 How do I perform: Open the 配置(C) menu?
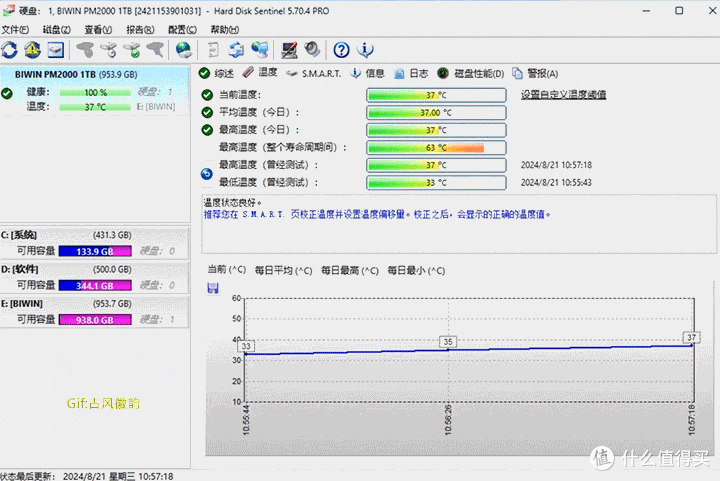pyautogui.click(x=182, y=29)
